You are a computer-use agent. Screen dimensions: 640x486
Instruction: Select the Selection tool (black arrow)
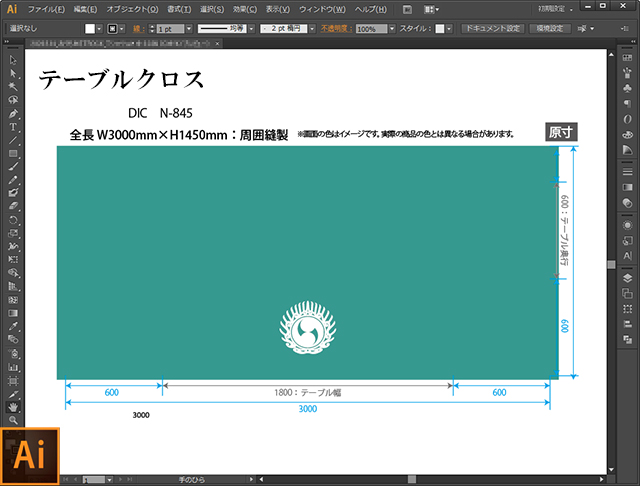(x=13, y=60)
